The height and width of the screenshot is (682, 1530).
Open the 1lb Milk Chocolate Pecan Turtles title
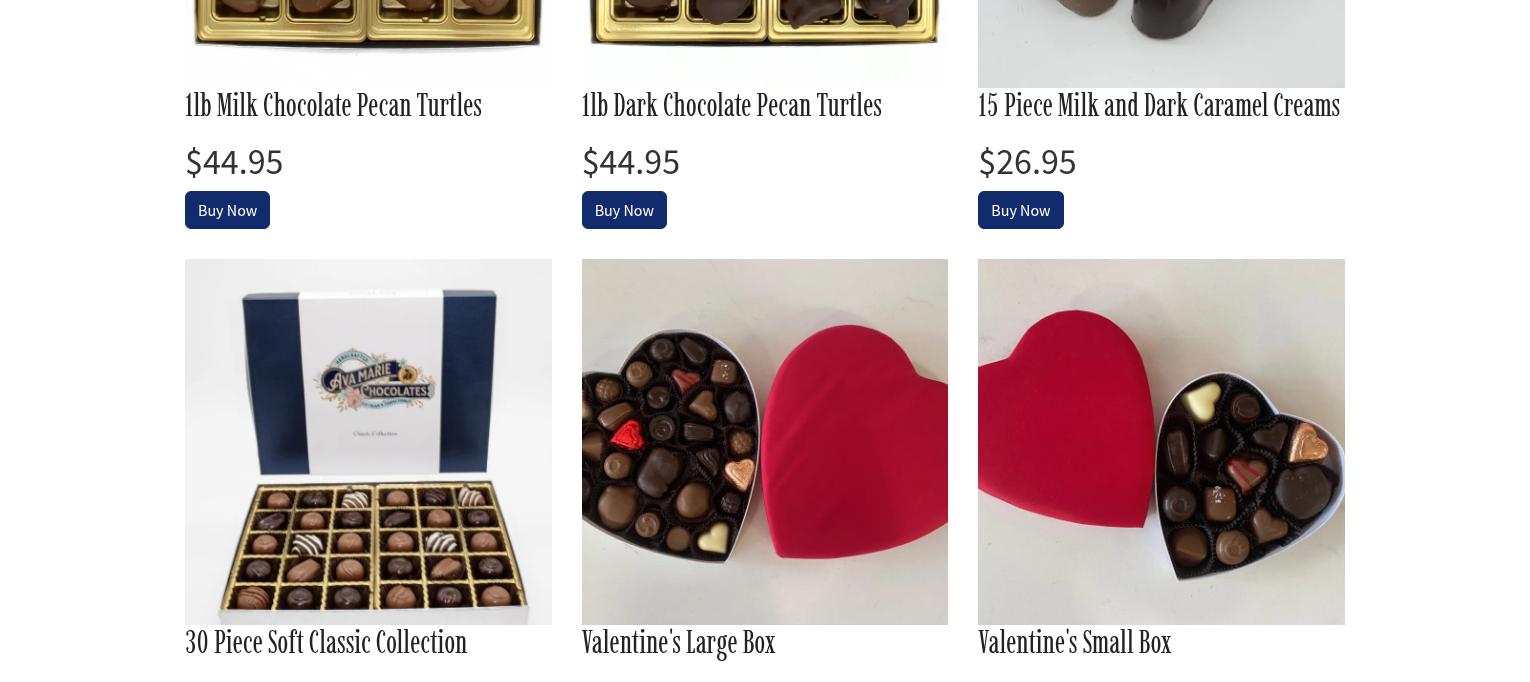[x=333, y=106]
